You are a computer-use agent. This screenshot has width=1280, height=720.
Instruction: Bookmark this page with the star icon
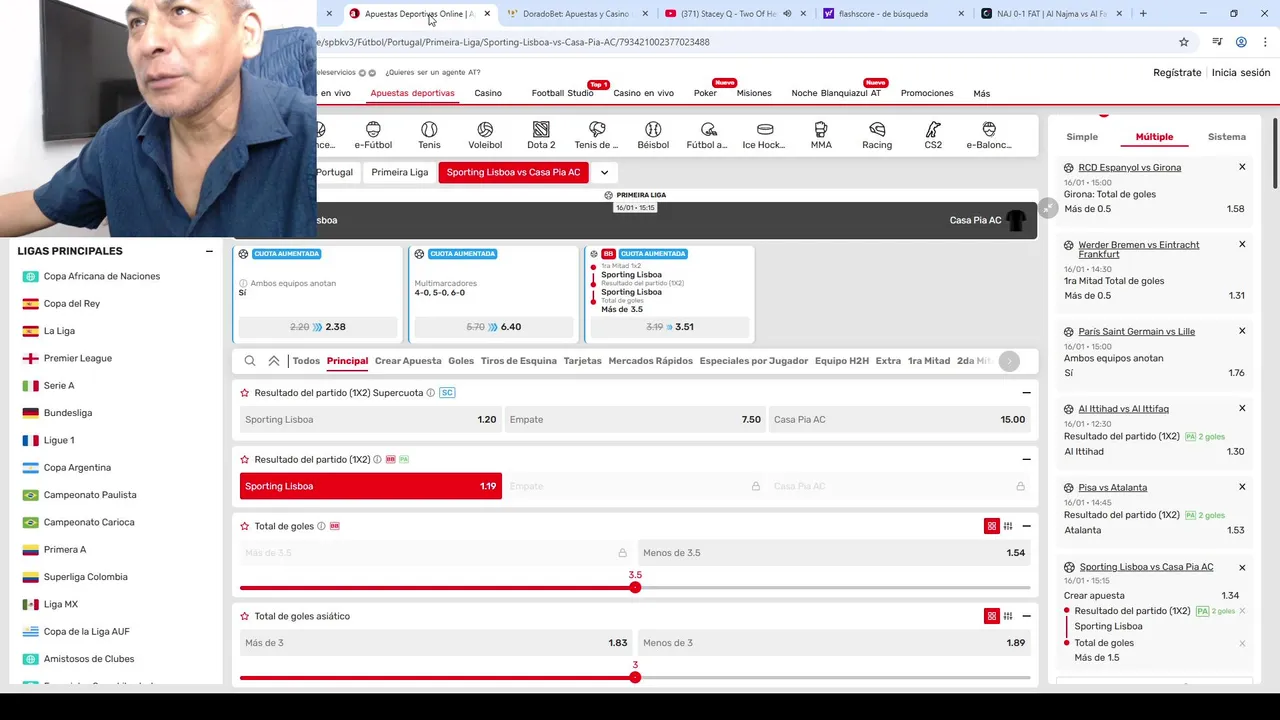click(1184, 42)
